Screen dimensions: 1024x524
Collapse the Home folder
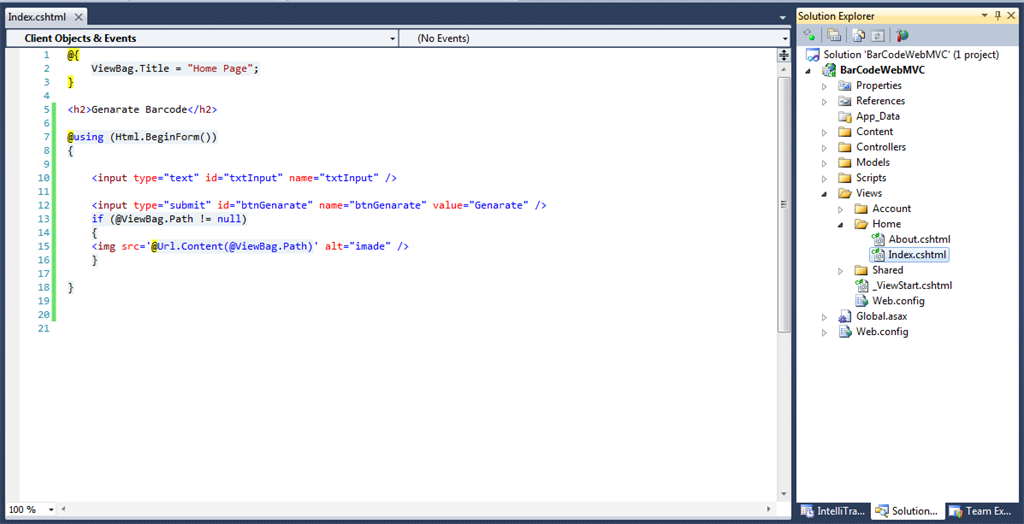point(841,224)
